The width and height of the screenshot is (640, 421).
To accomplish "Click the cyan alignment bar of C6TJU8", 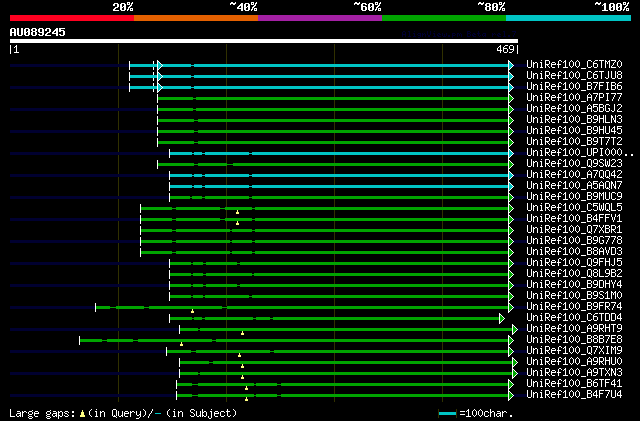I will tap(319, 76).
